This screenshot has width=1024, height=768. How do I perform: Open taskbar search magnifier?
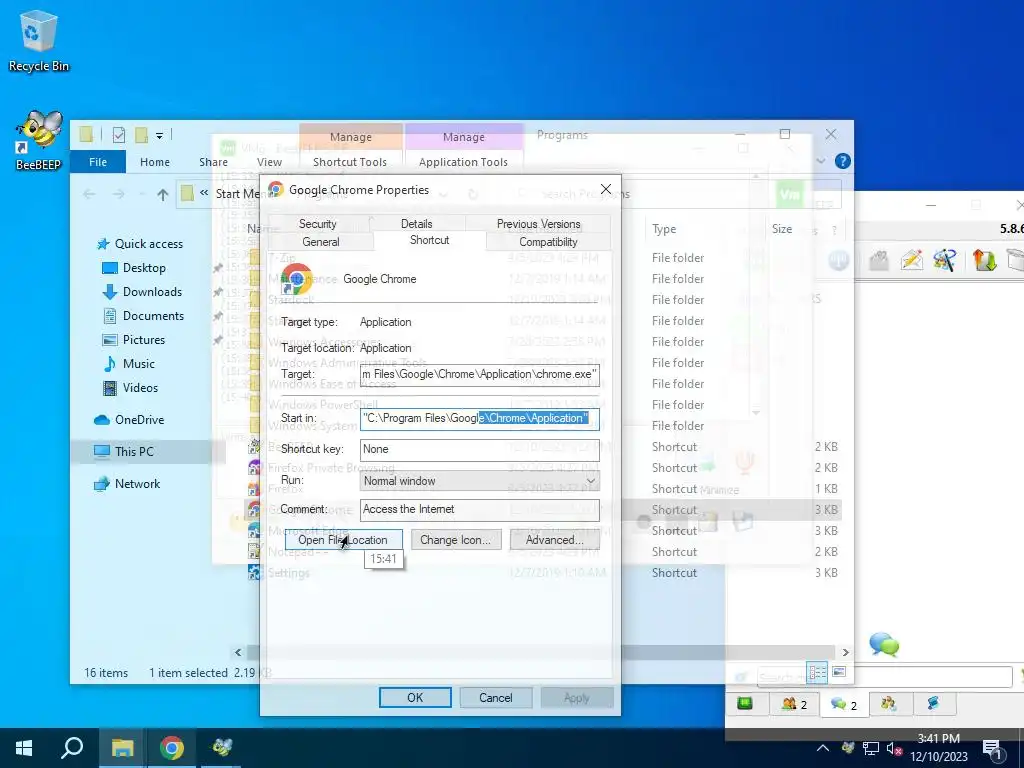pyautogui.click(x=72, y=748)
